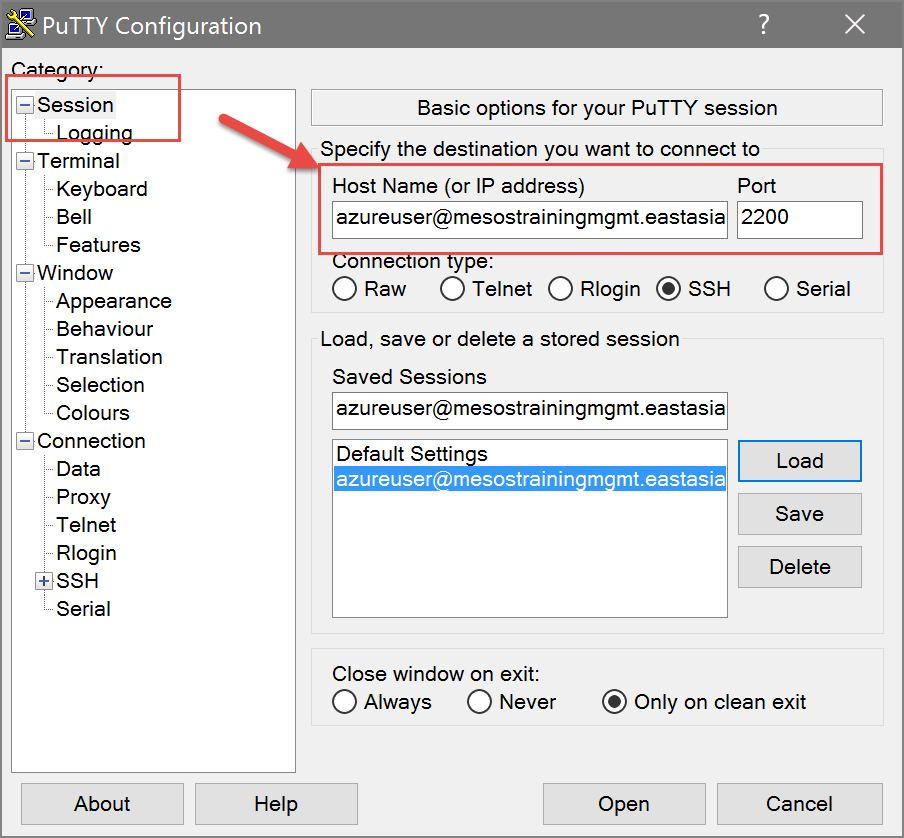Open the Data settings category
The width and height of the screenshot is (904, 838).
pyautogui.click(x=78, y=469)
